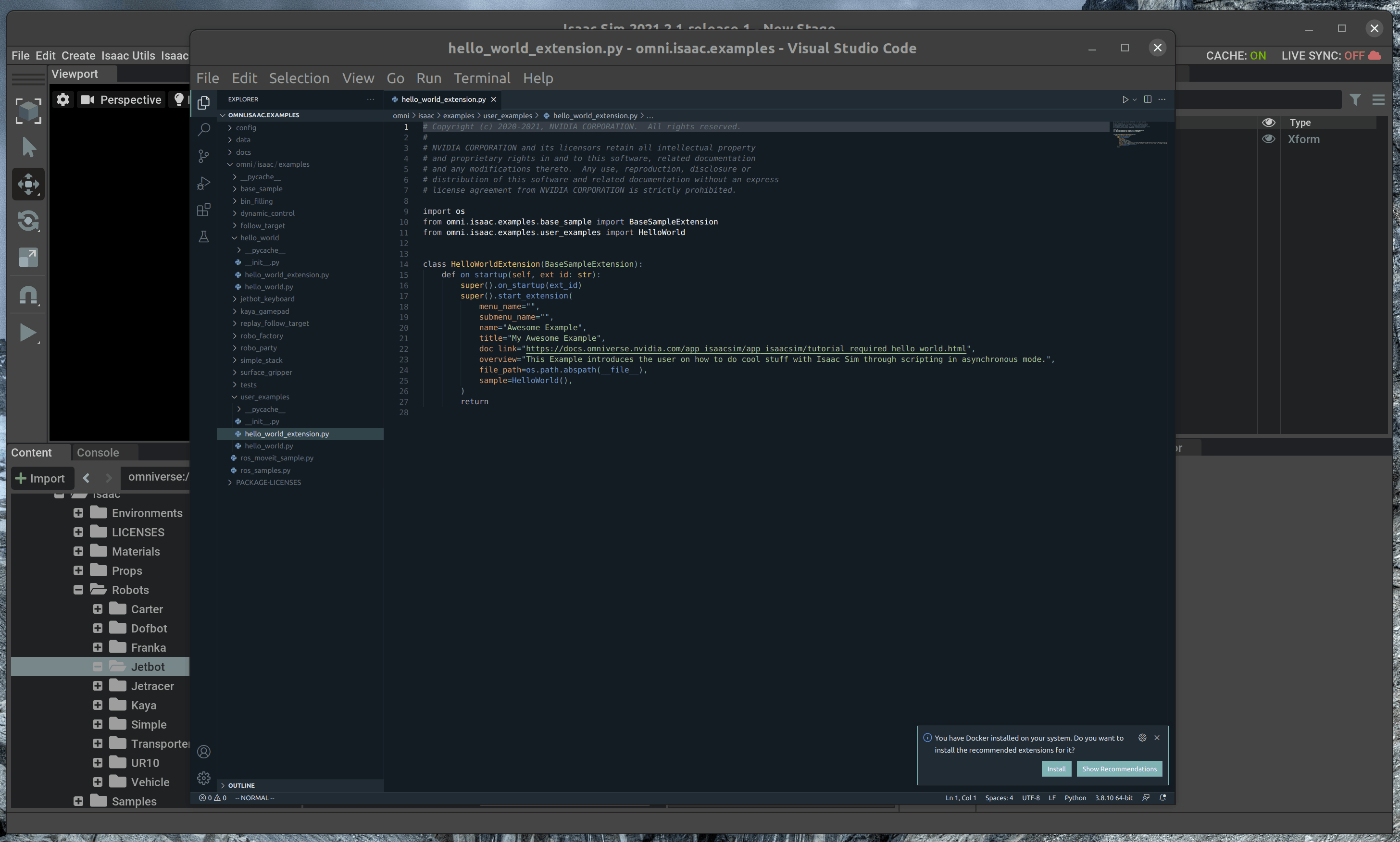Click the status bar notifications bell
This screenshot has height=842, width=1400.
click(1163, 798)
